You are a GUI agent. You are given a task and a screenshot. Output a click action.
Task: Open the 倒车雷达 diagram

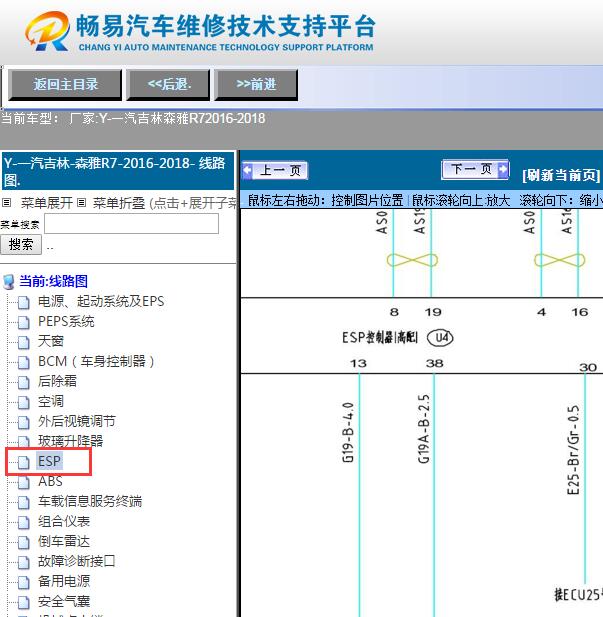pos(64,541)
